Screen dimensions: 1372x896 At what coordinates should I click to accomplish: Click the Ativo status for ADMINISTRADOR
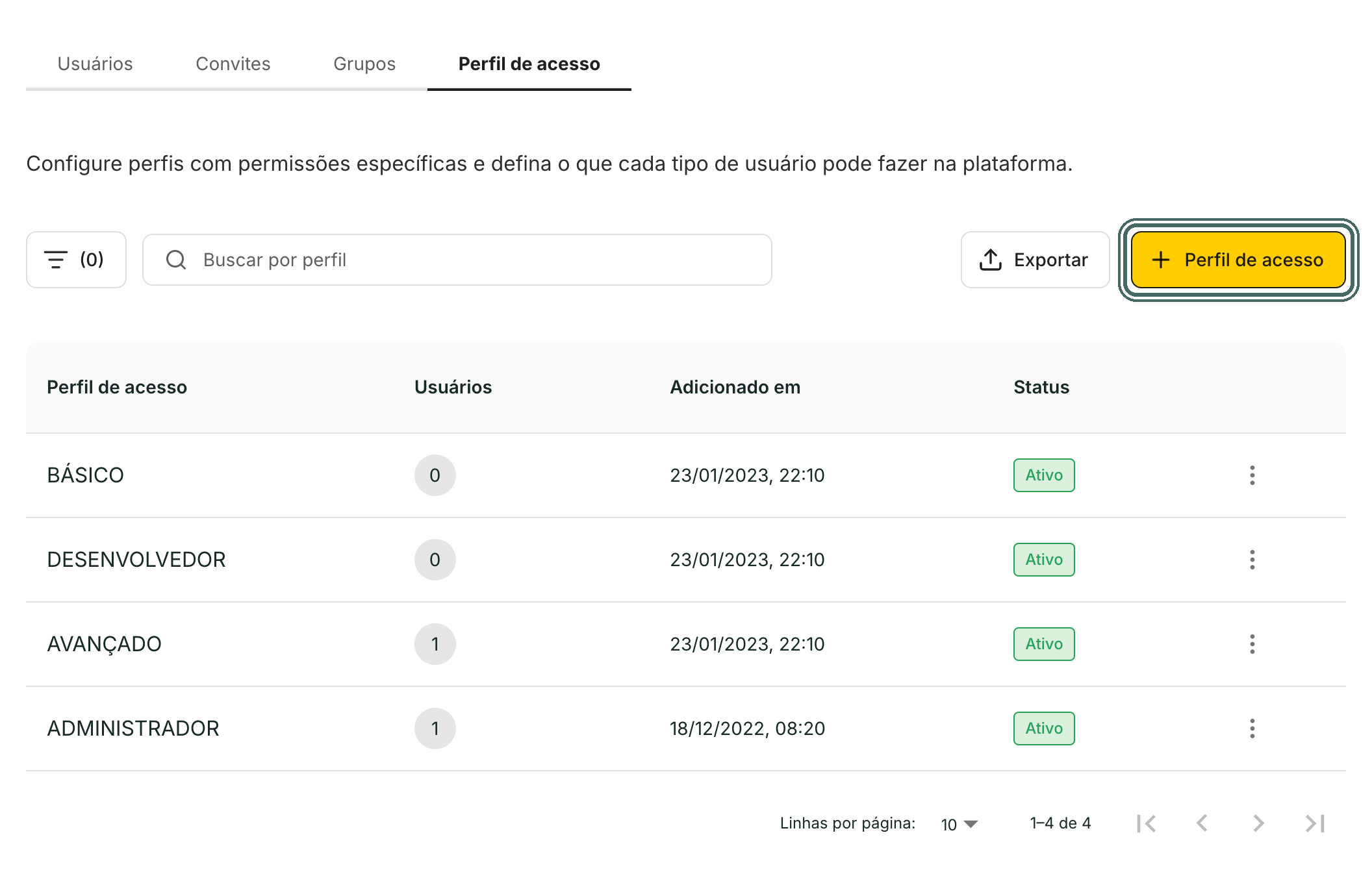click(1044, 728)
